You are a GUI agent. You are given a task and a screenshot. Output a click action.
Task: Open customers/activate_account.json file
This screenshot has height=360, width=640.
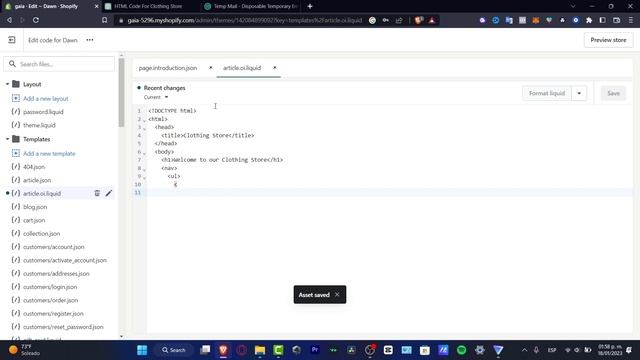pos(64,260)
